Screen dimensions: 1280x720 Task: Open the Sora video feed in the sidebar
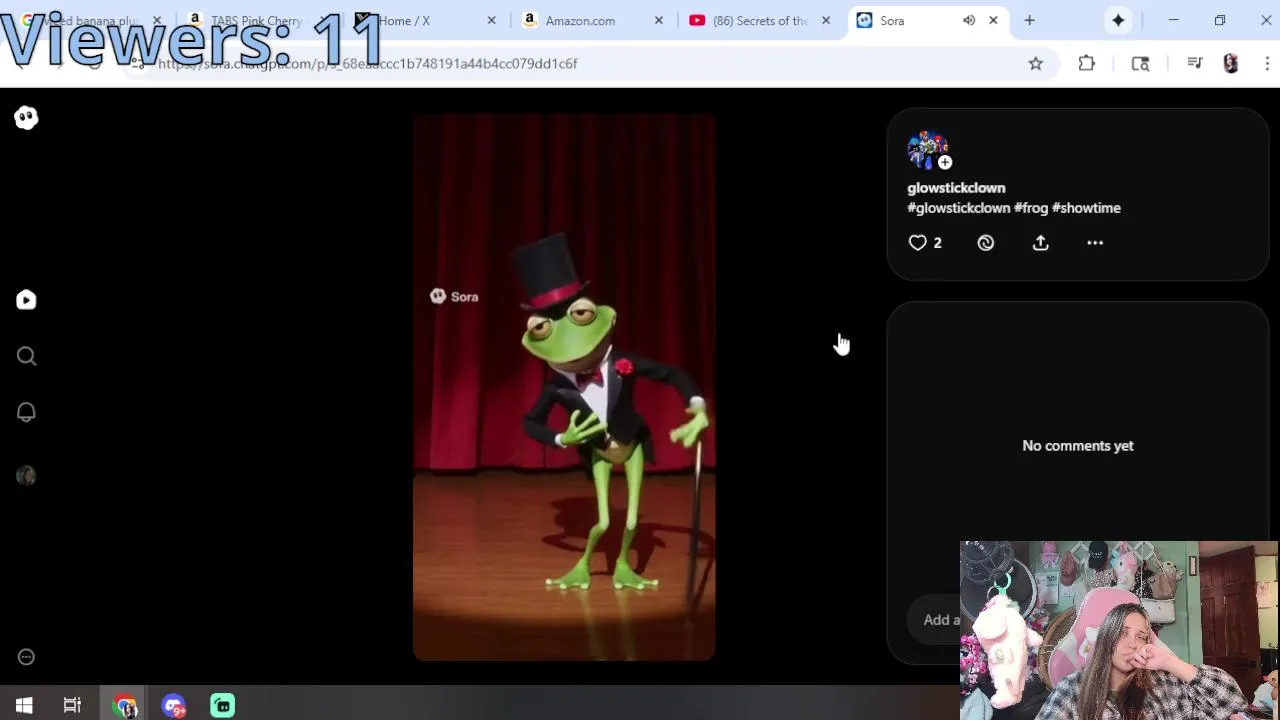point(26,300)
